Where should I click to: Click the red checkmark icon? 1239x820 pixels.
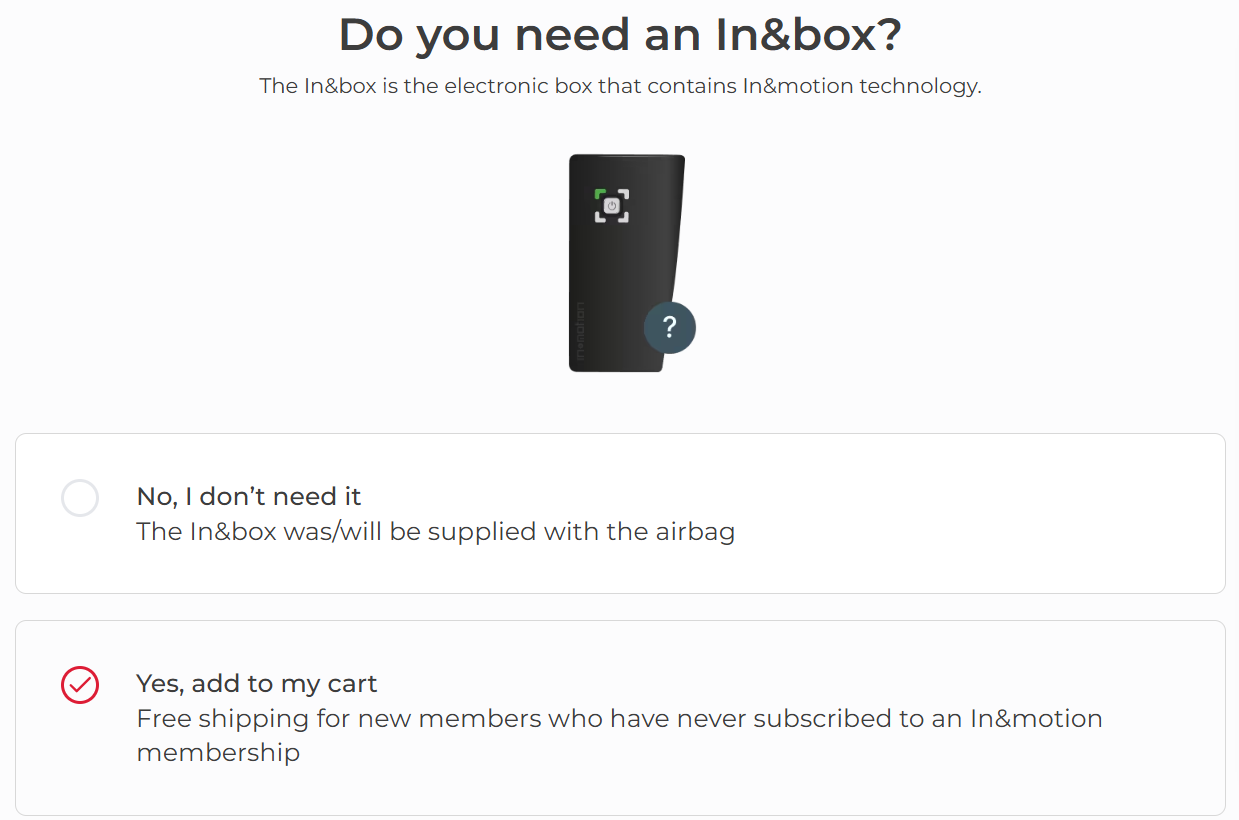[80, 685]
